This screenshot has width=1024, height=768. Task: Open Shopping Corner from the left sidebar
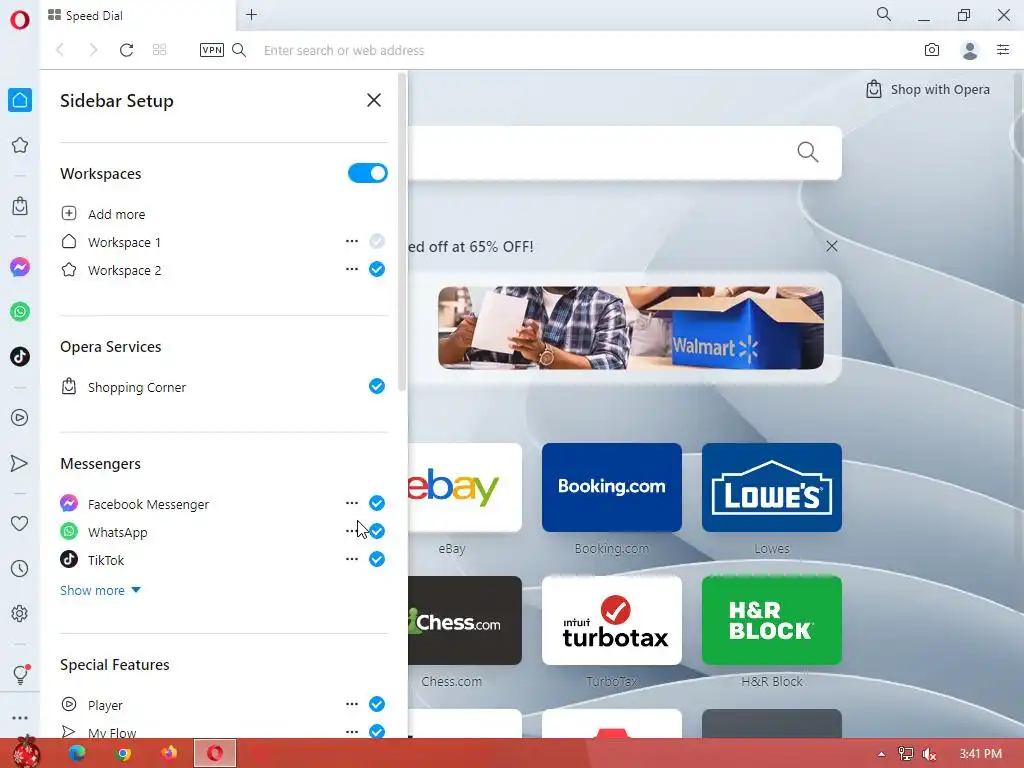pos(20,206)
